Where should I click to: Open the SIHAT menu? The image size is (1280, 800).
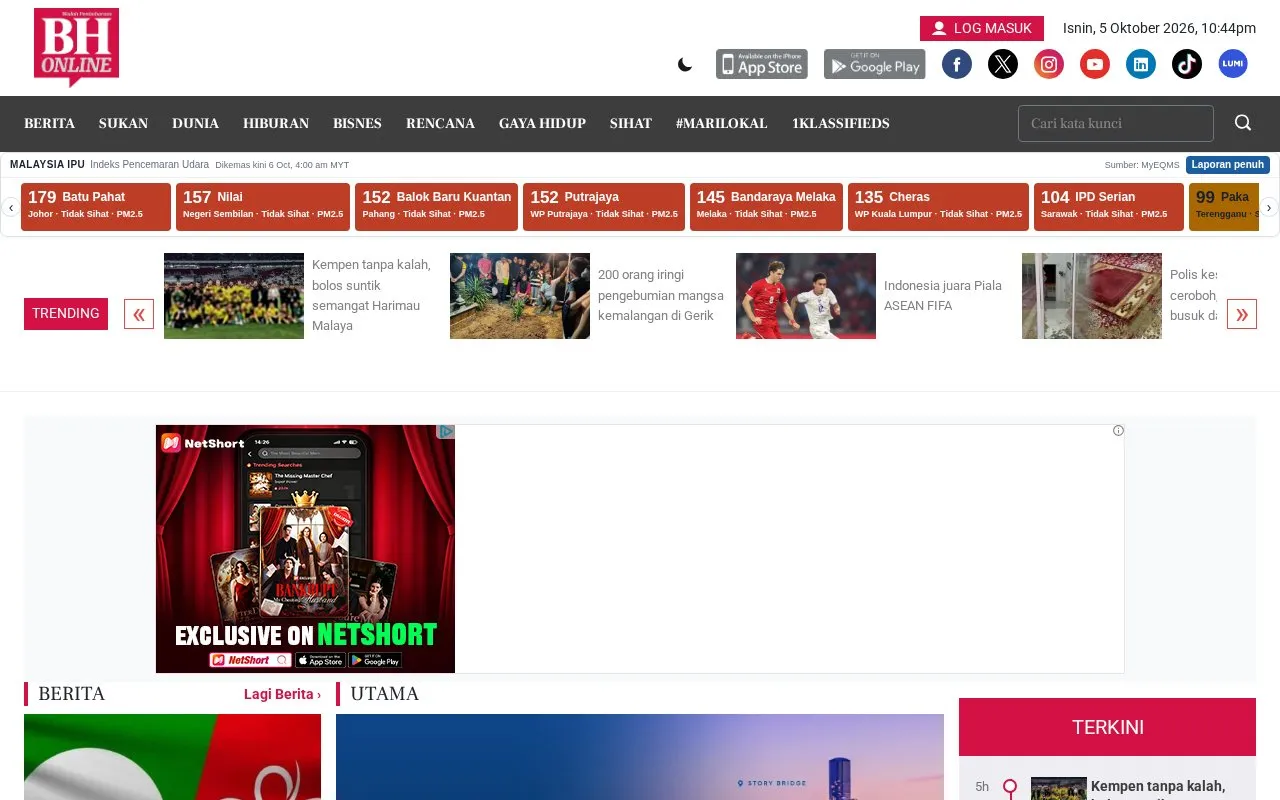631,124
